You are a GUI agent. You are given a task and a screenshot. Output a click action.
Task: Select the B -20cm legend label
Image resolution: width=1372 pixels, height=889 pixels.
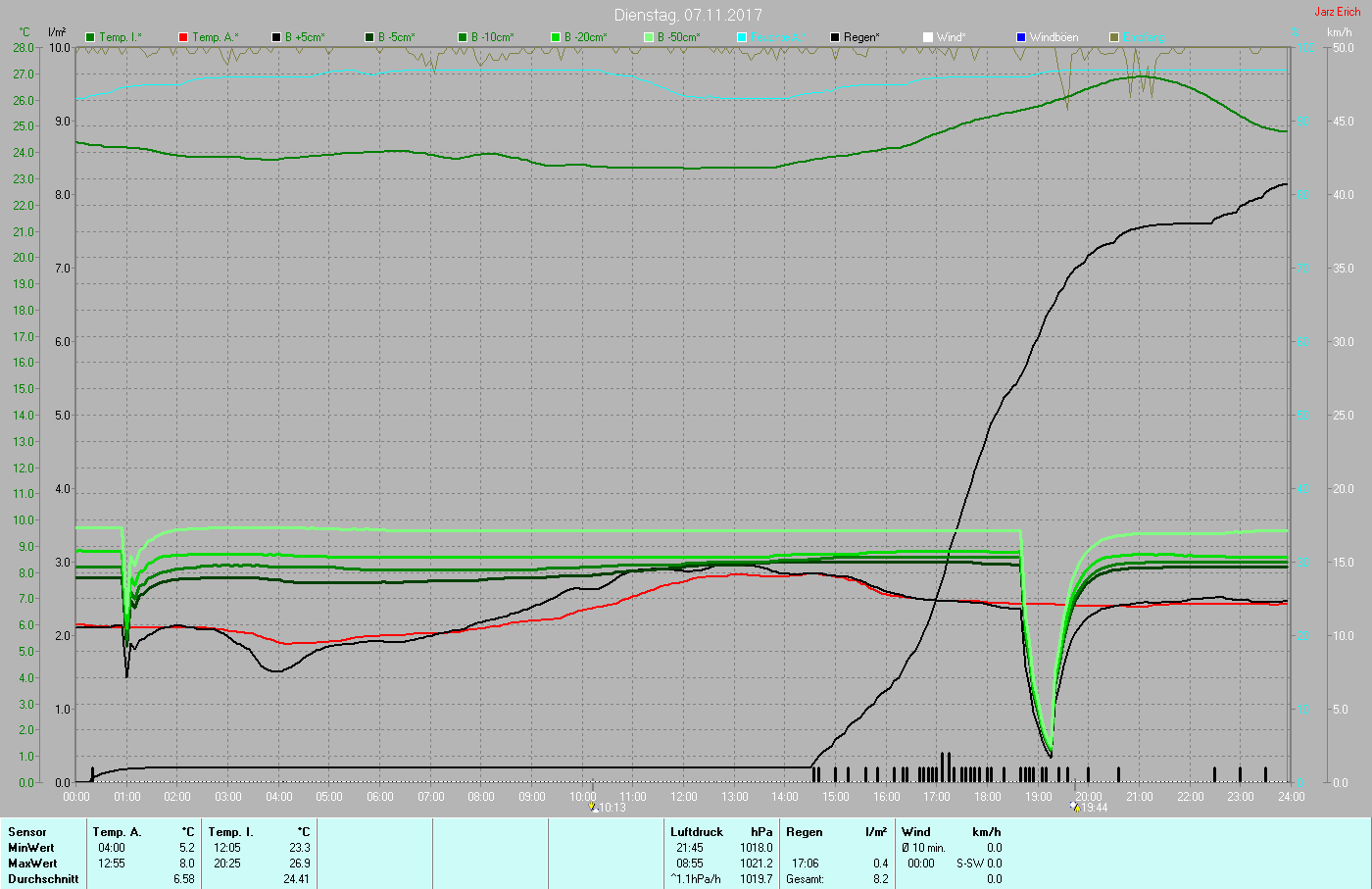pyautogui.click(x=585, y=37)
